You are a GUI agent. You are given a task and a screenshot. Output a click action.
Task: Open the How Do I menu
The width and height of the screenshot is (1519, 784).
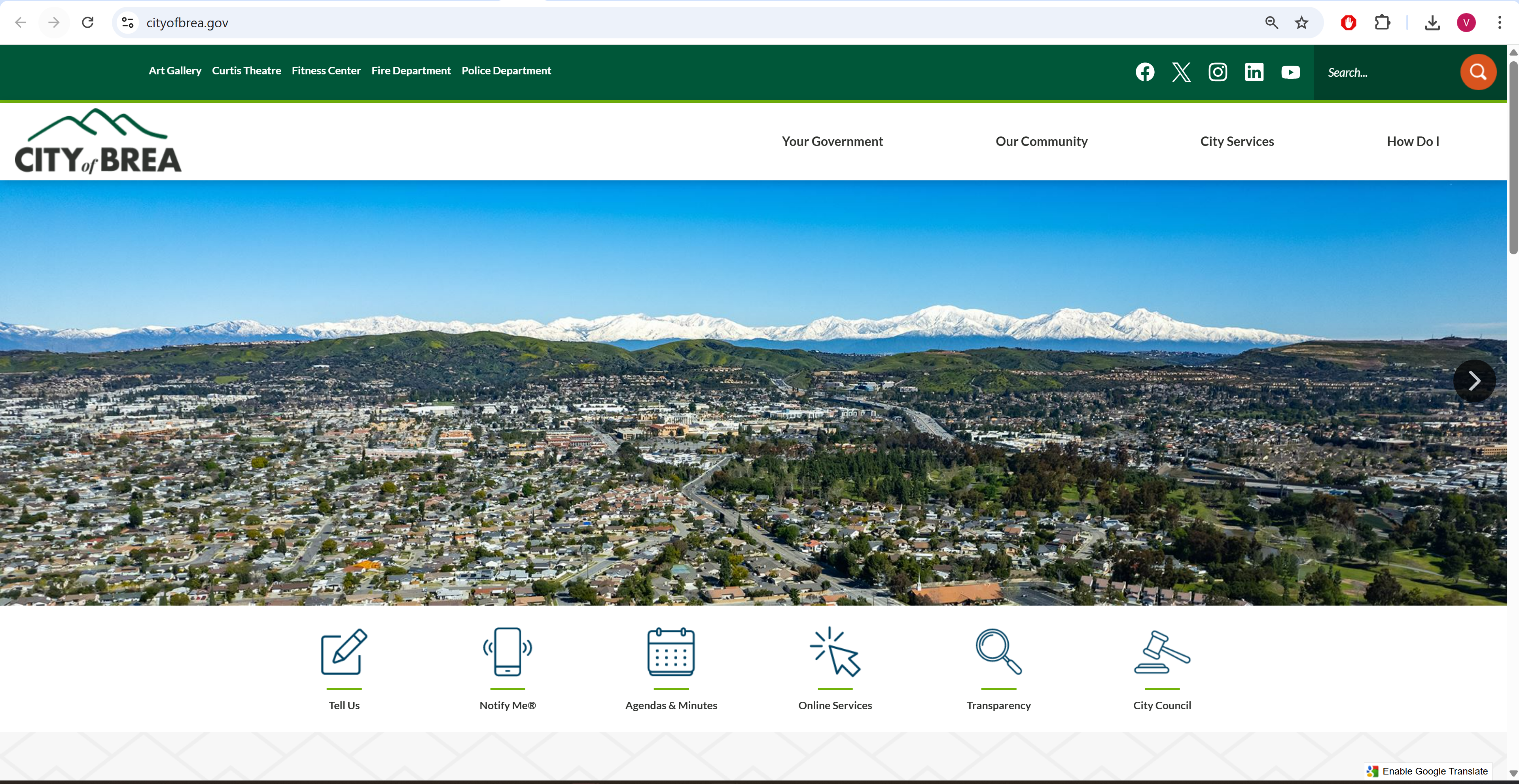1412,142
